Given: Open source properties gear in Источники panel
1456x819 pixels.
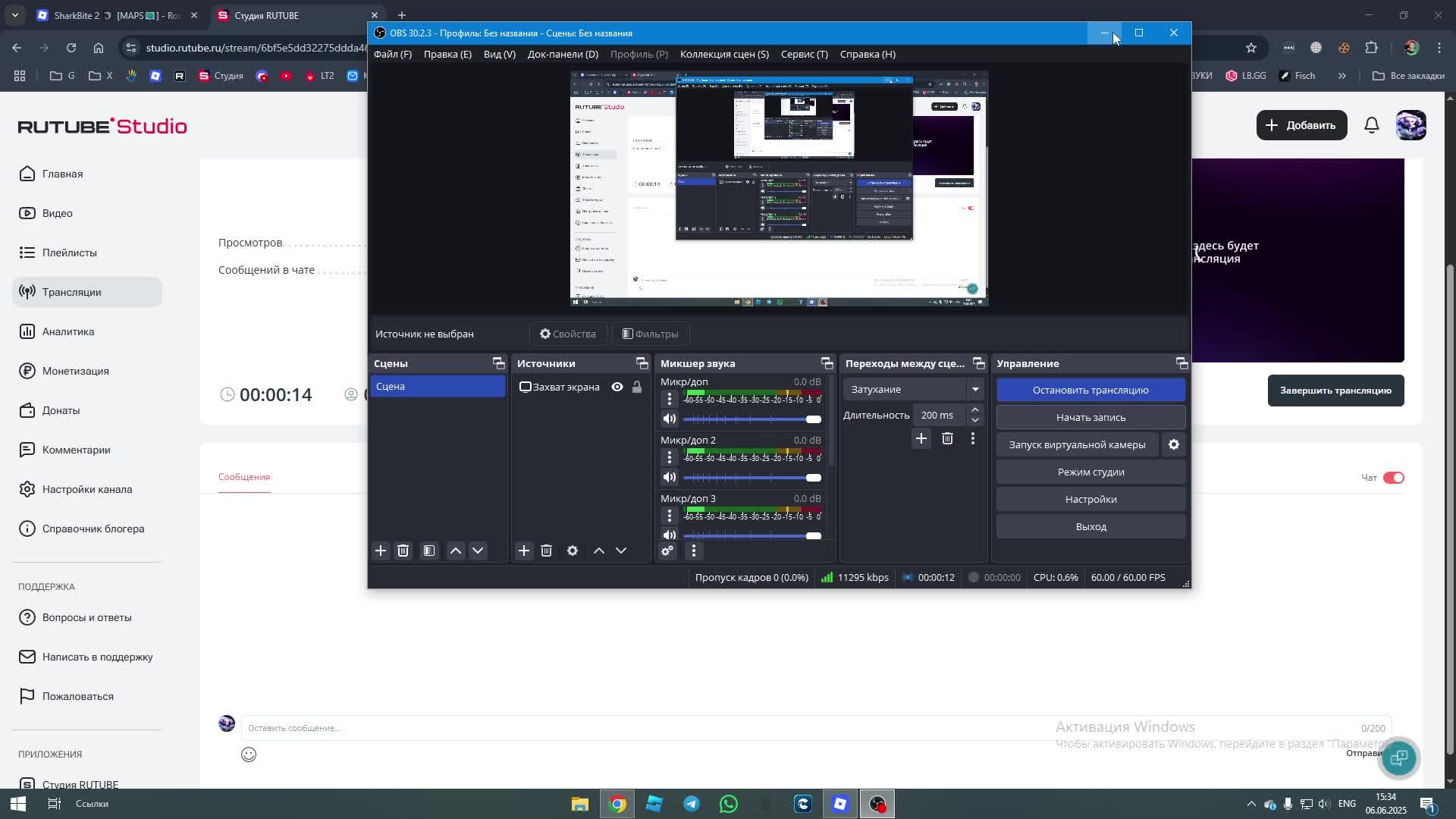Looking at the screenshot, I should point(573,551).
